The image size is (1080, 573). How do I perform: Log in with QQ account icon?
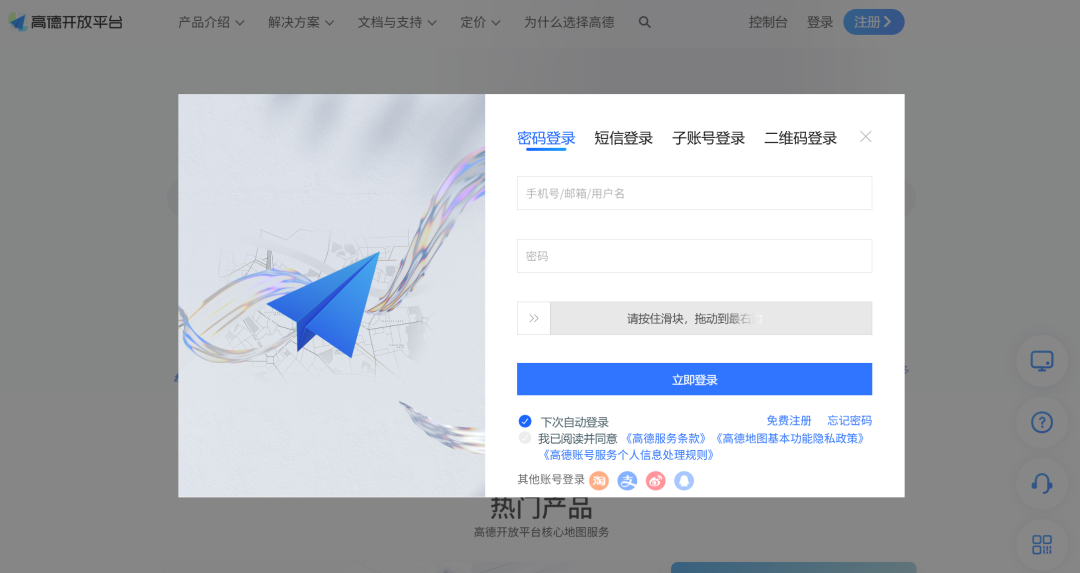[684, 481]
